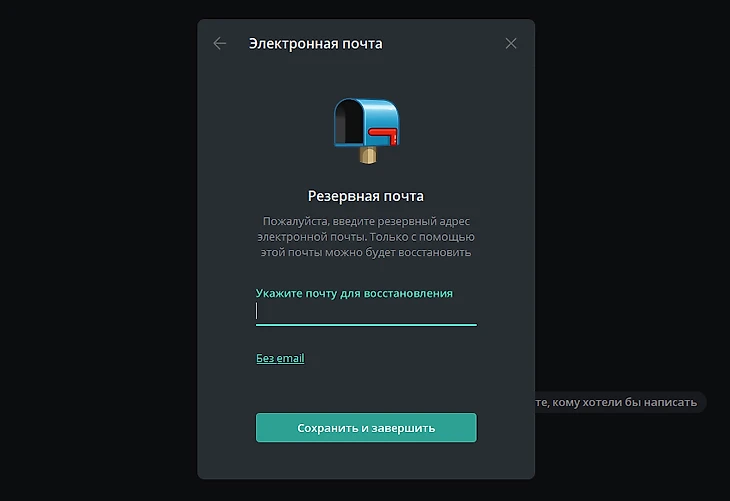Close the Электронная почта dialog
Image resolution: width=730 pixels, height=501 pixels.
click(x=511, y=43)
